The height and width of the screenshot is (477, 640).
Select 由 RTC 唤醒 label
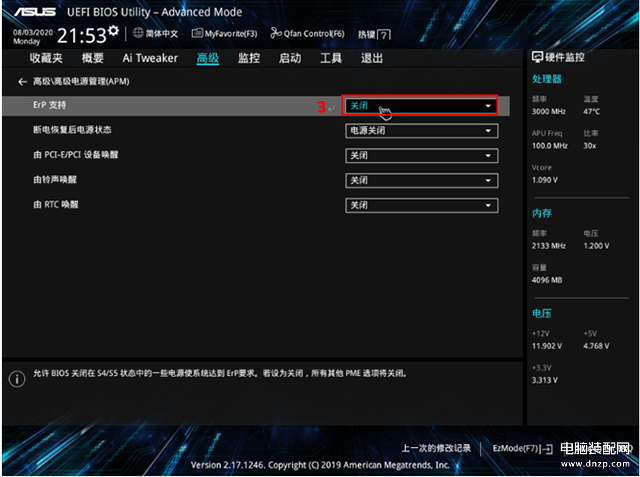tap(56, 204)
